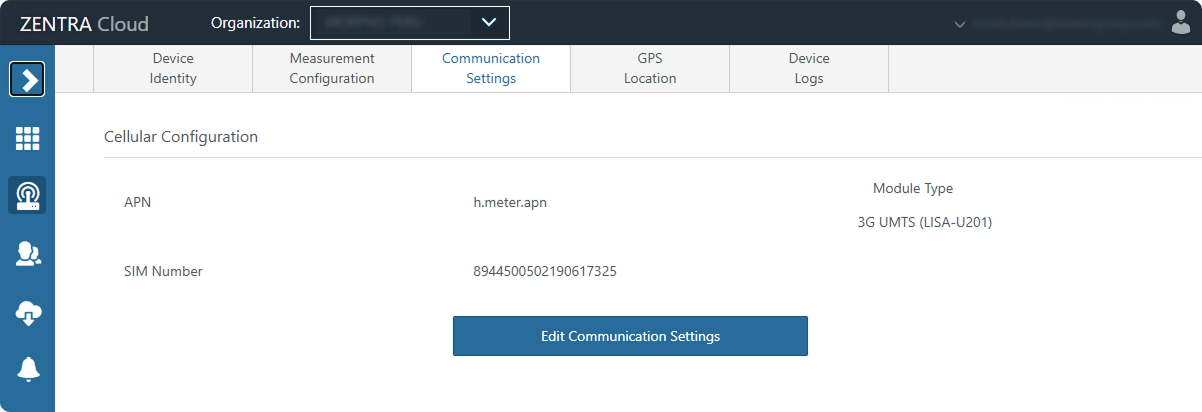Open the dashboard grid icon
The image size is (1202, 412).
pyautogui.click(x=27, y=138)
